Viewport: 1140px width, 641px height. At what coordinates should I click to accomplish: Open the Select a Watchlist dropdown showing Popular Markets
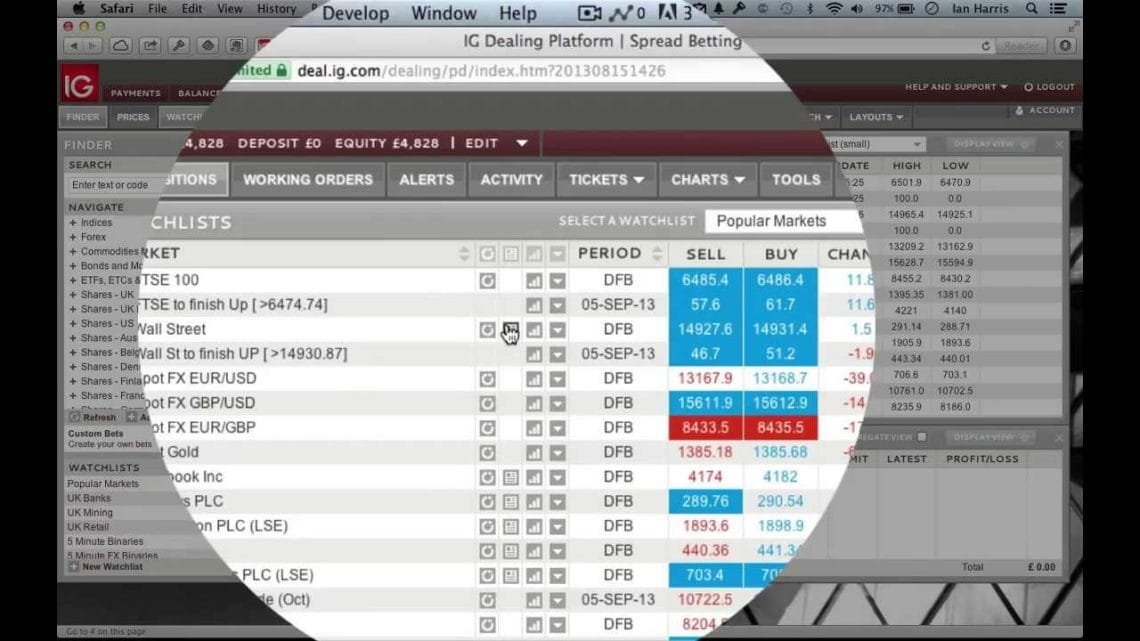780,221
